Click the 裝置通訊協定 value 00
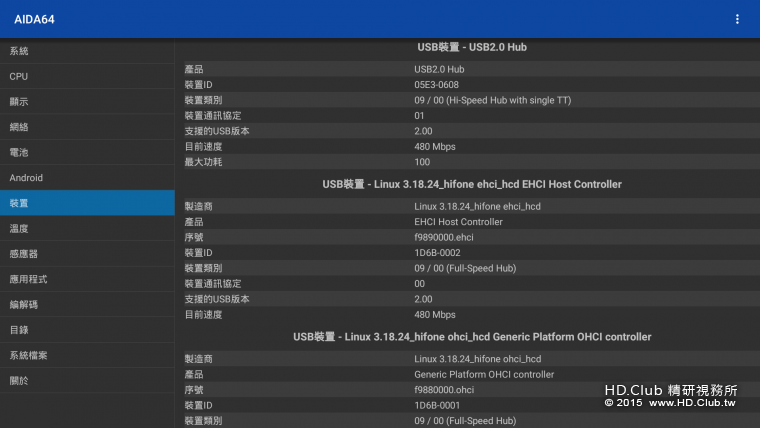 [419, 284]
